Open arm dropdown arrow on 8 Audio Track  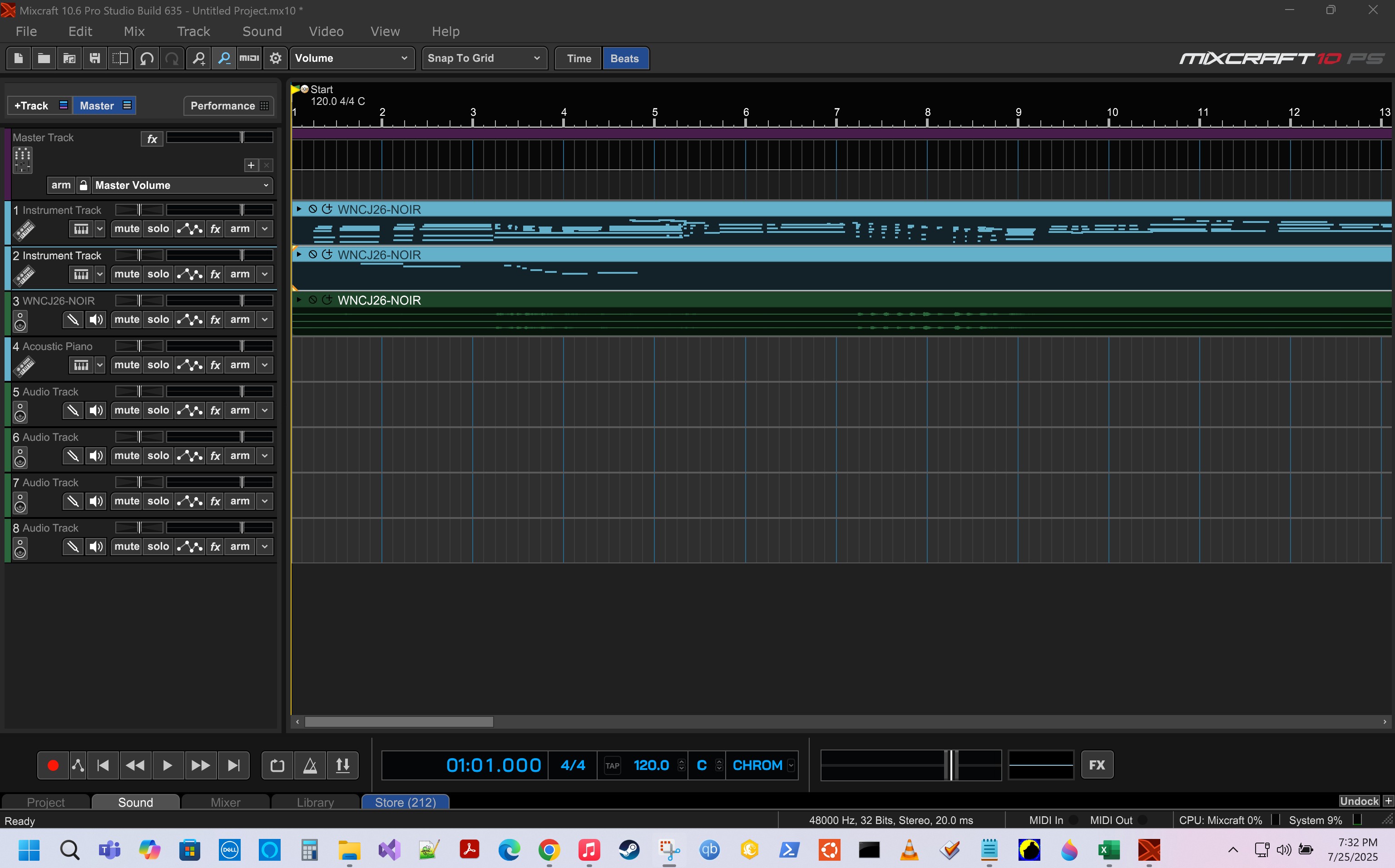pos(265,546)
